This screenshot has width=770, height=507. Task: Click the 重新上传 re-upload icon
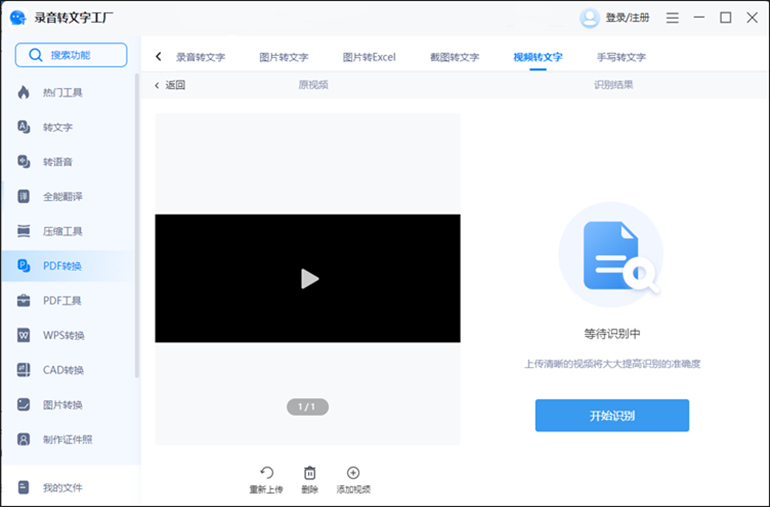(x=267, y=473)
